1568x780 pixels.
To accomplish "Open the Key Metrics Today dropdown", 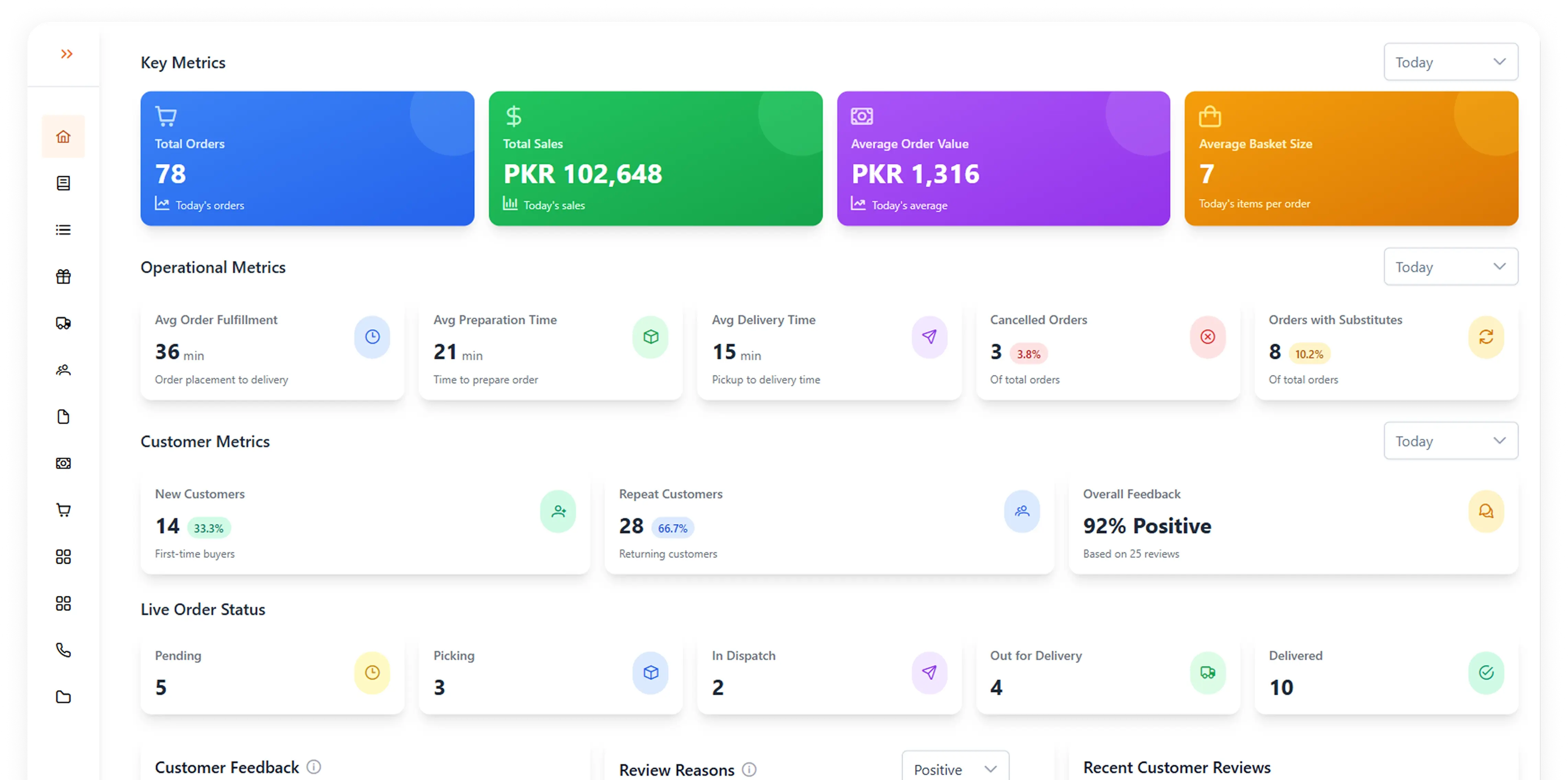I will [x=1451, y=62].
